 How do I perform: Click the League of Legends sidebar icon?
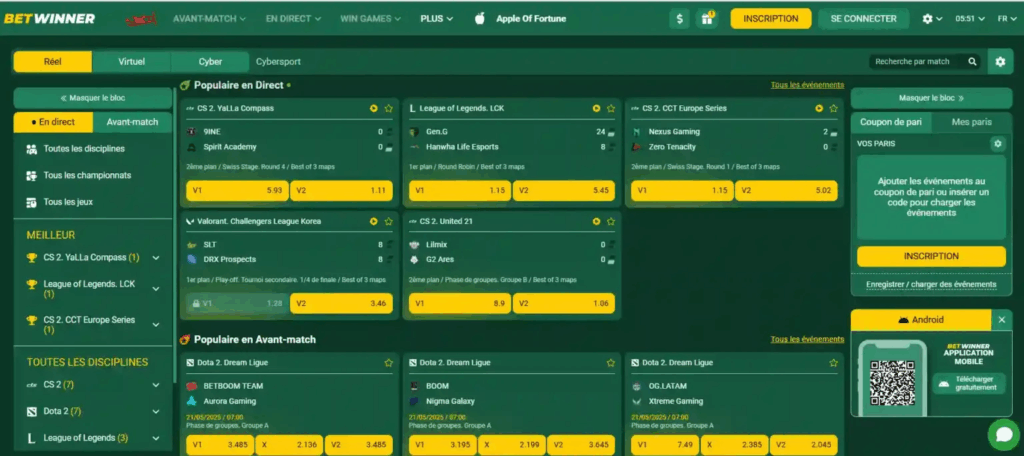point(31,438)
